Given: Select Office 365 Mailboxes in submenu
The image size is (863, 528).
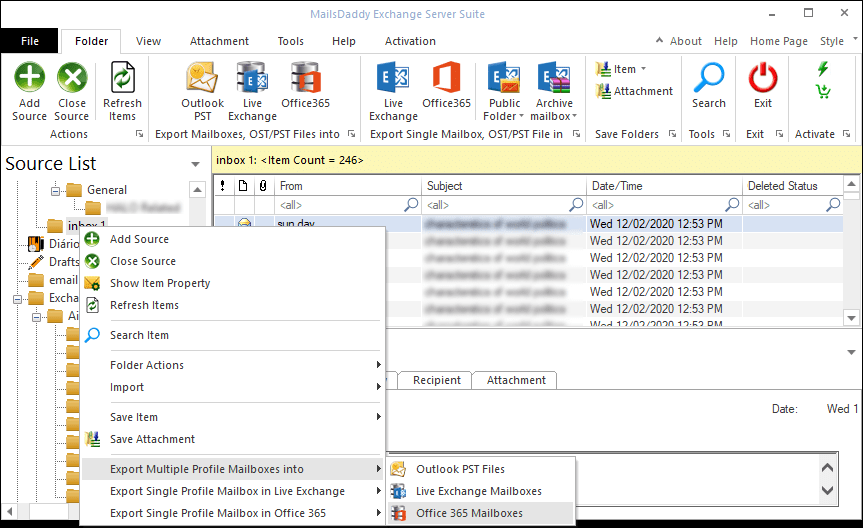Looking at the screenshot, I should tap(480, 513).
